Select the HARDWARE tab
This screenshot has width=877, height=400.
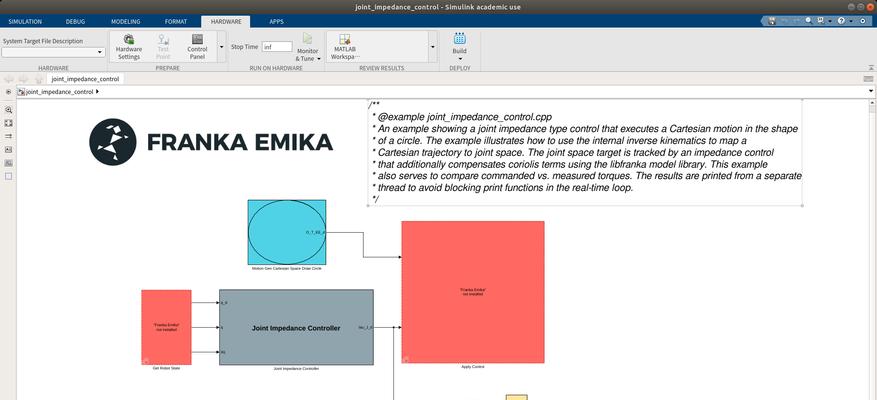point(226,21)
